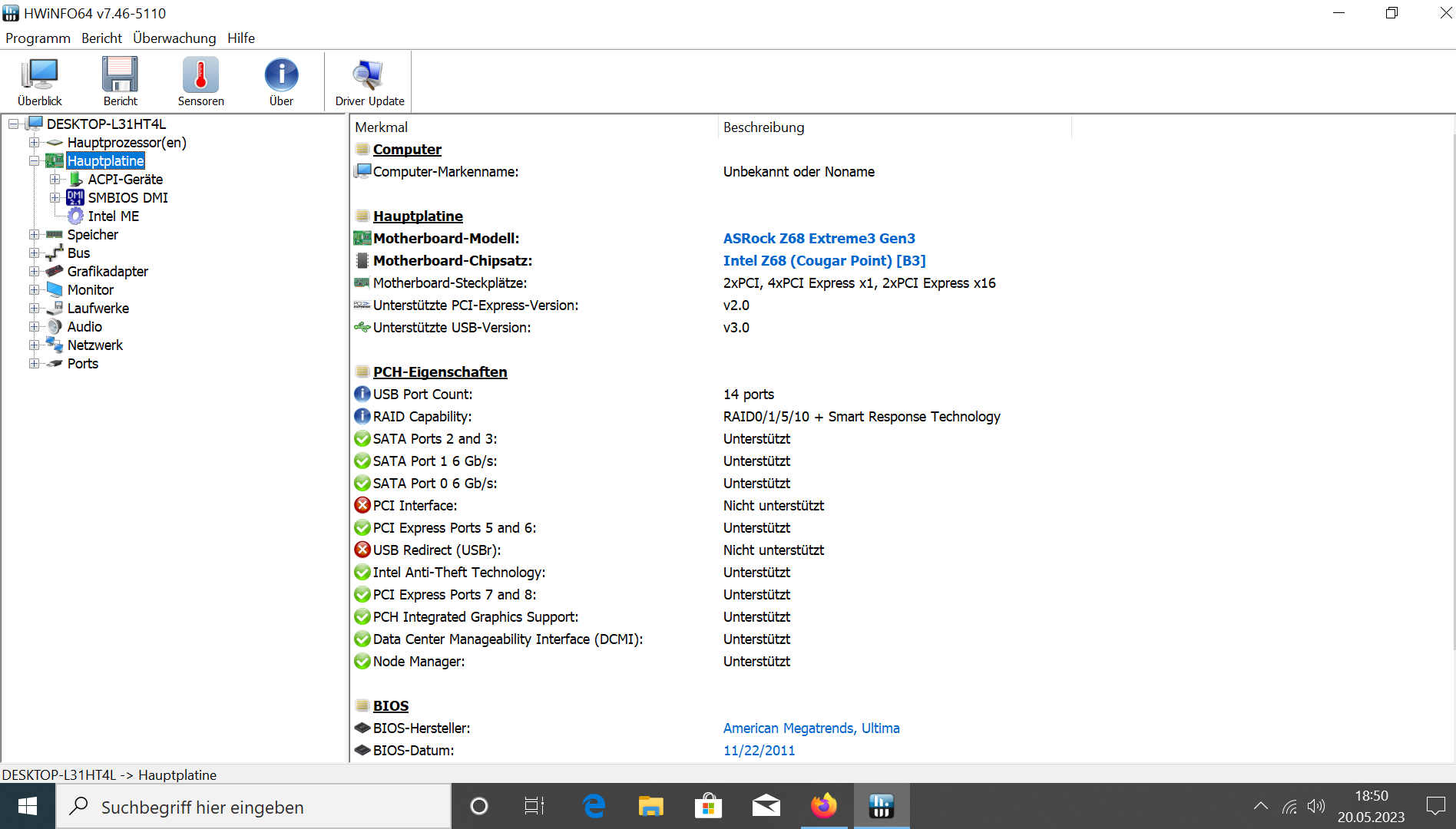This screenshot has height=829, width=1456.
Task: Click the Merkmal column header
Action: click(534, 127)
